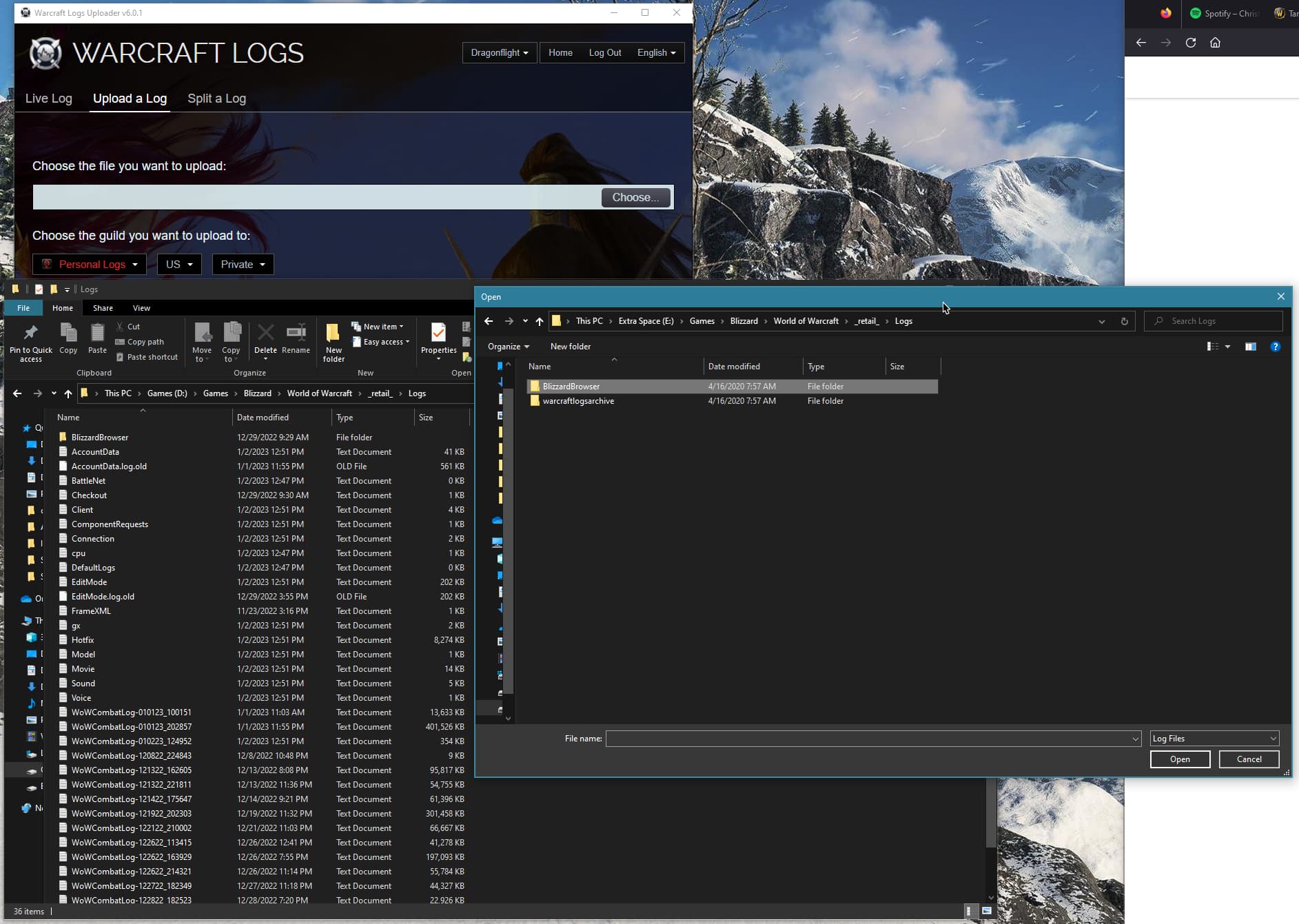Expand the File name history dropdown arrow

coord(1135,739)
